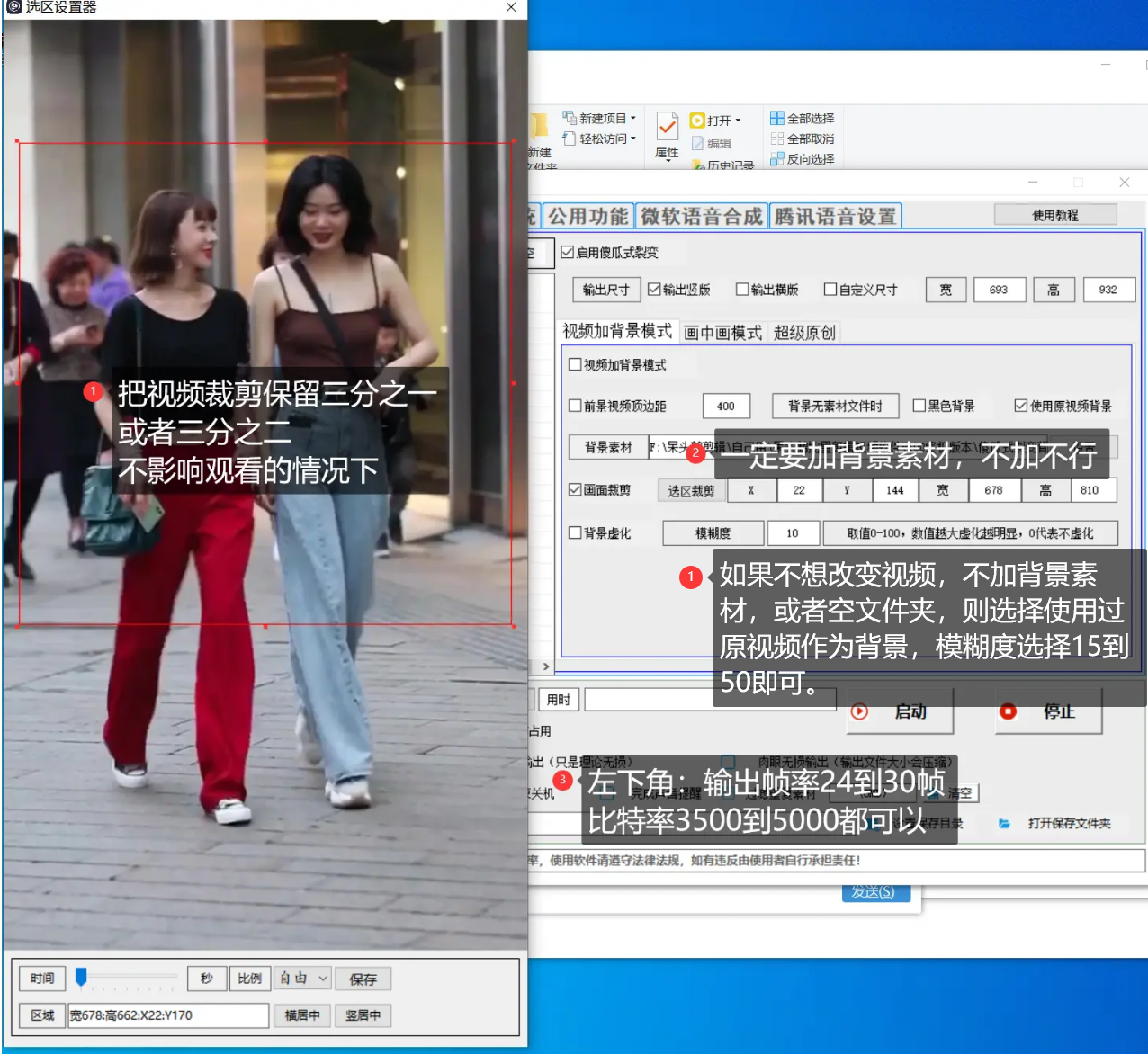Click 启动 start button
The width and height of the screenshot is (1148, 1055).
(x=900, y=711)
